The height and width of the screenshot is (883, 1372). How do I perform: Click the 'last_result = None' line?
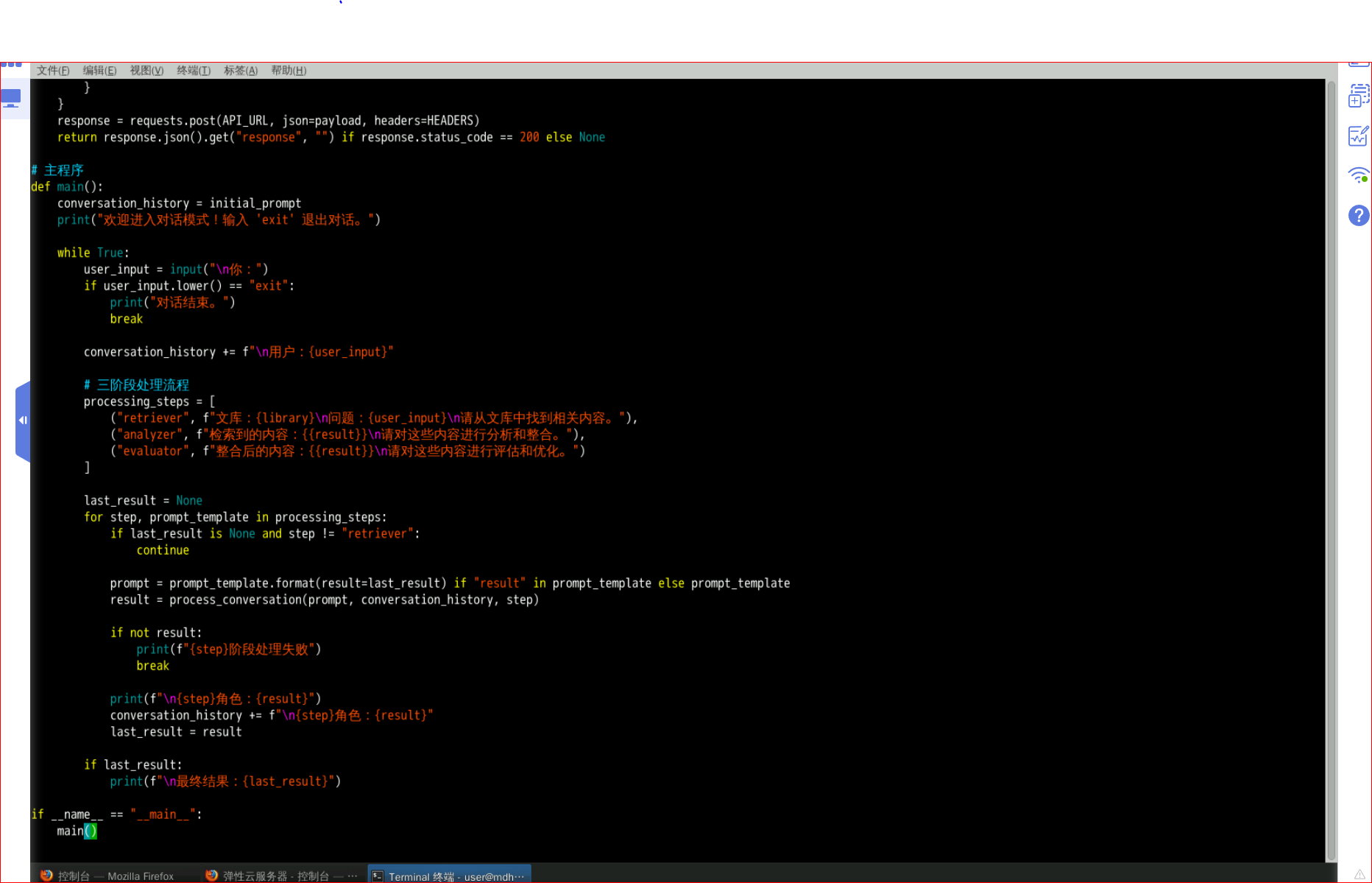(x=143, y=501)
